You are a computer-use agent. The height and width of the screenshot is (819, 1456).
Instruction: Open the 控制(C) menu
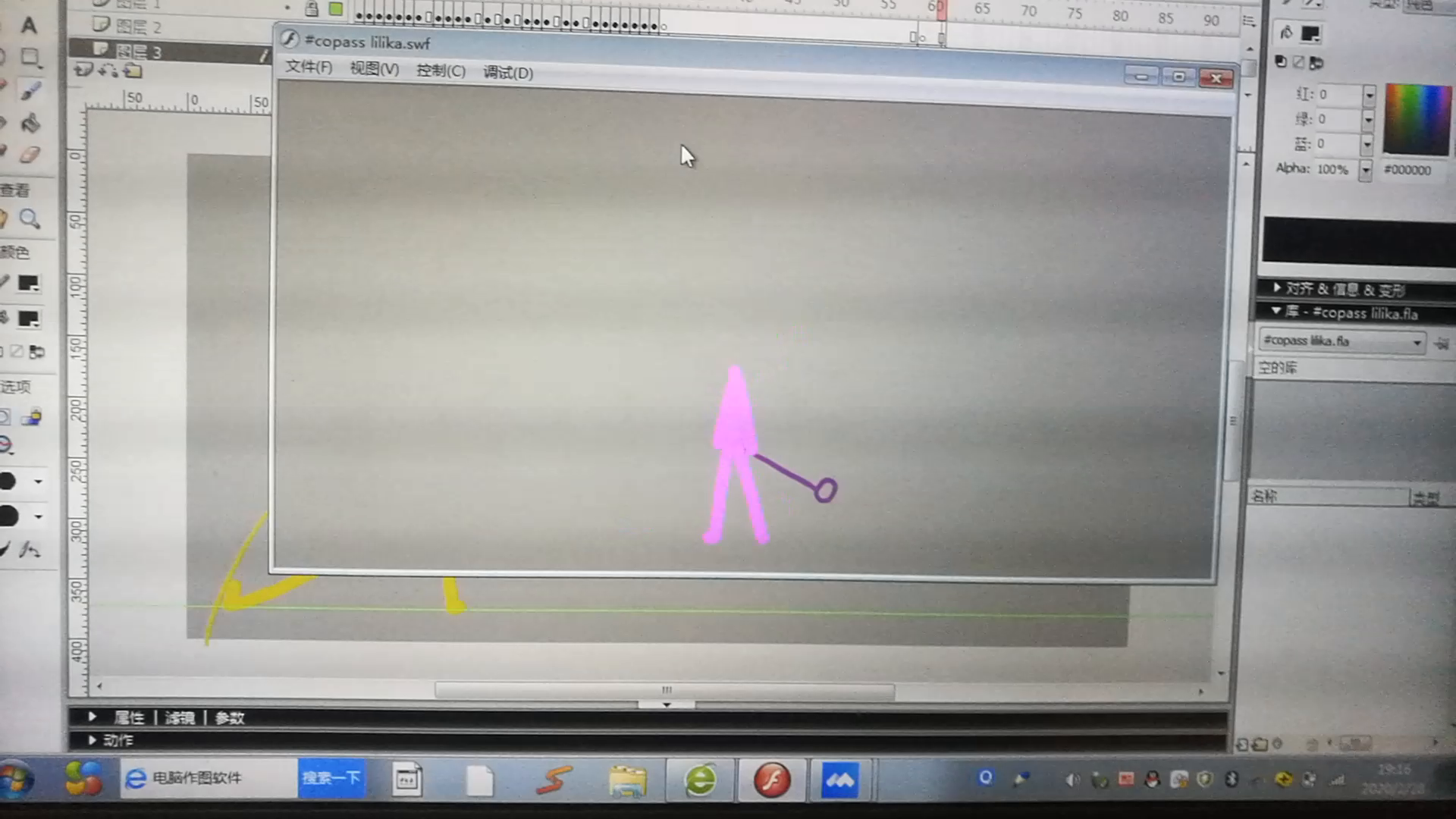441,71
